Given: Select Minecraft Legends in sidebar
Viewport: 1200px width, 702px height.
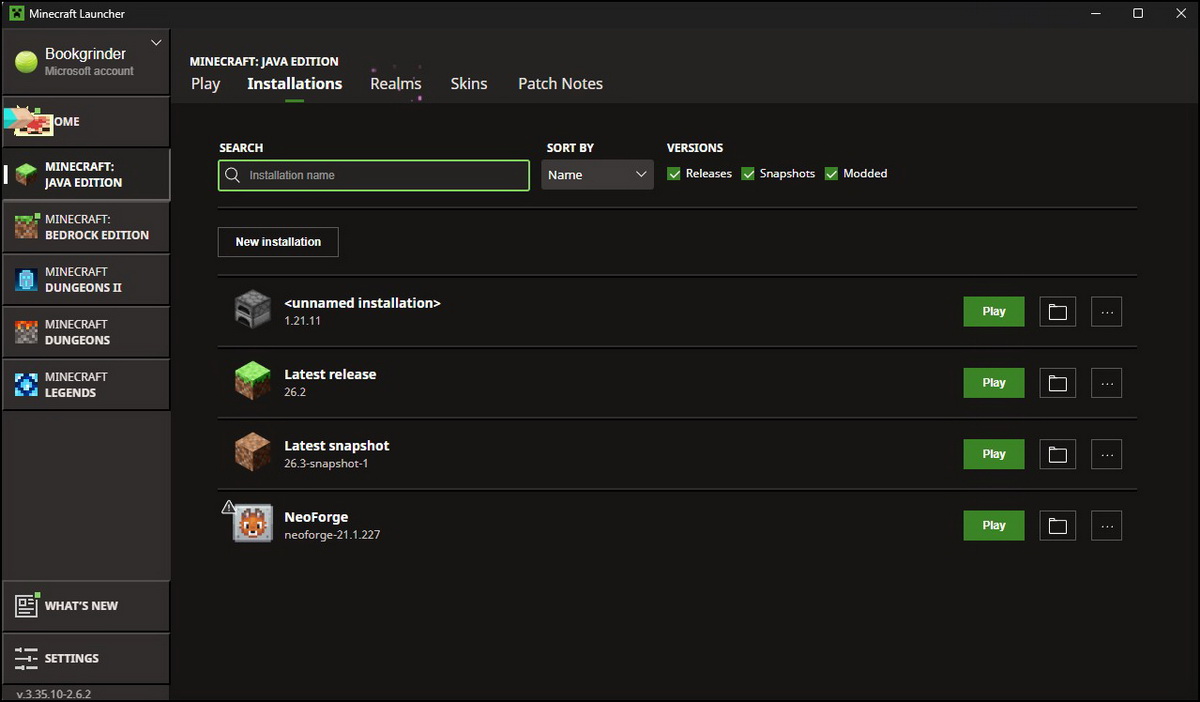Looking at the screenshot, I should click(86, 384).
